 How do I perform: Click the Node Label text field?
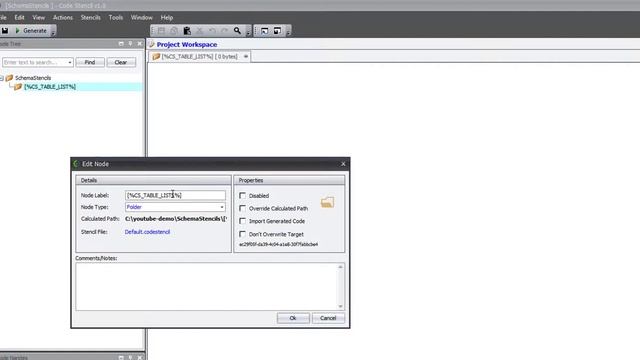pyautogui.click(x=175, y=195)
